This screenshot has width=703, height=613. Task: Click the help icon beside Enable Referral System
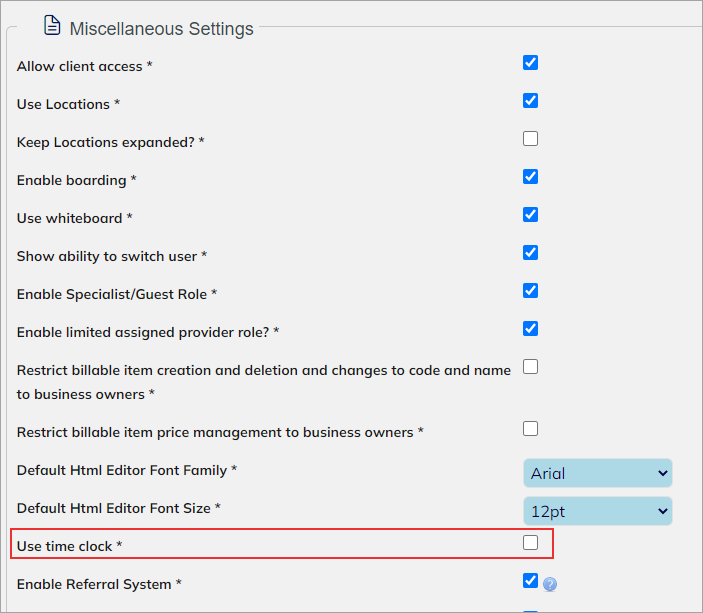[550, 584]
